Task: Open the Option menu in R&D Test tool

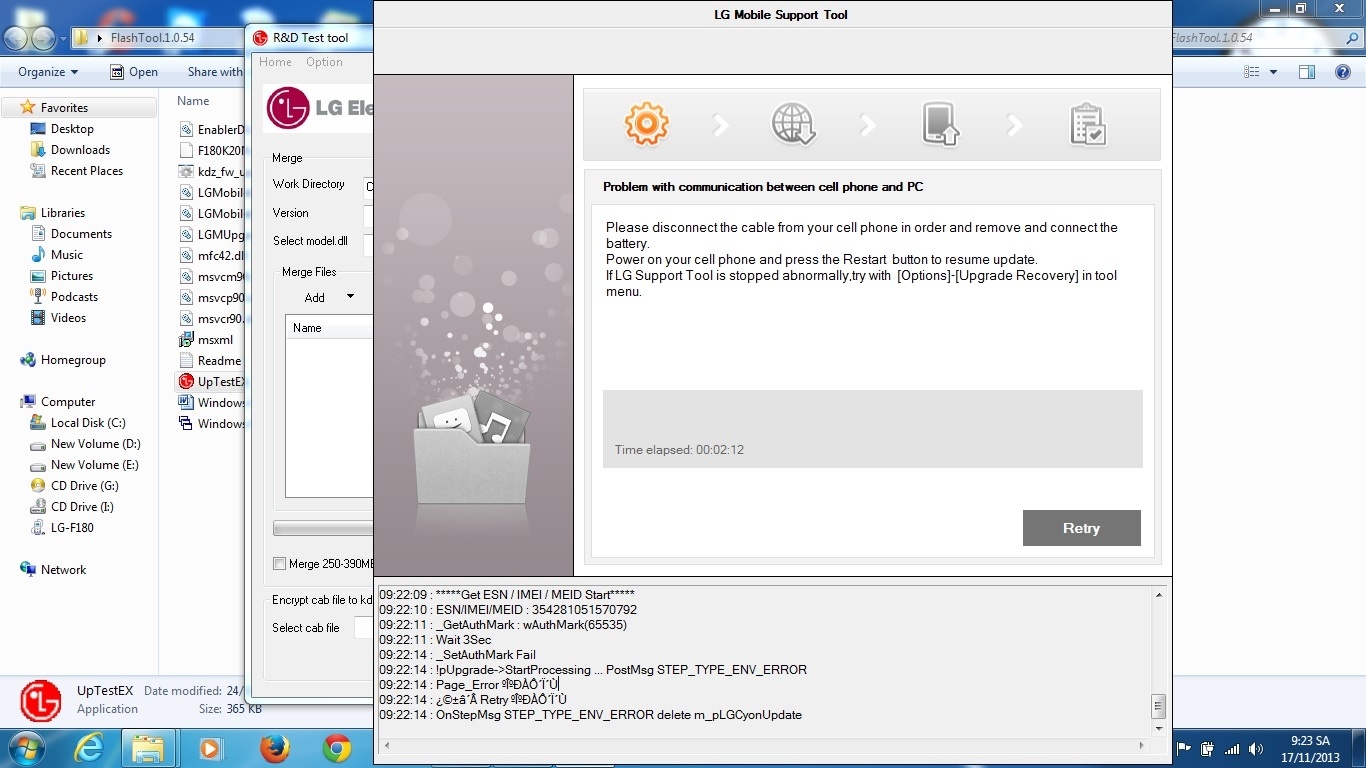Action: point(324,62)
